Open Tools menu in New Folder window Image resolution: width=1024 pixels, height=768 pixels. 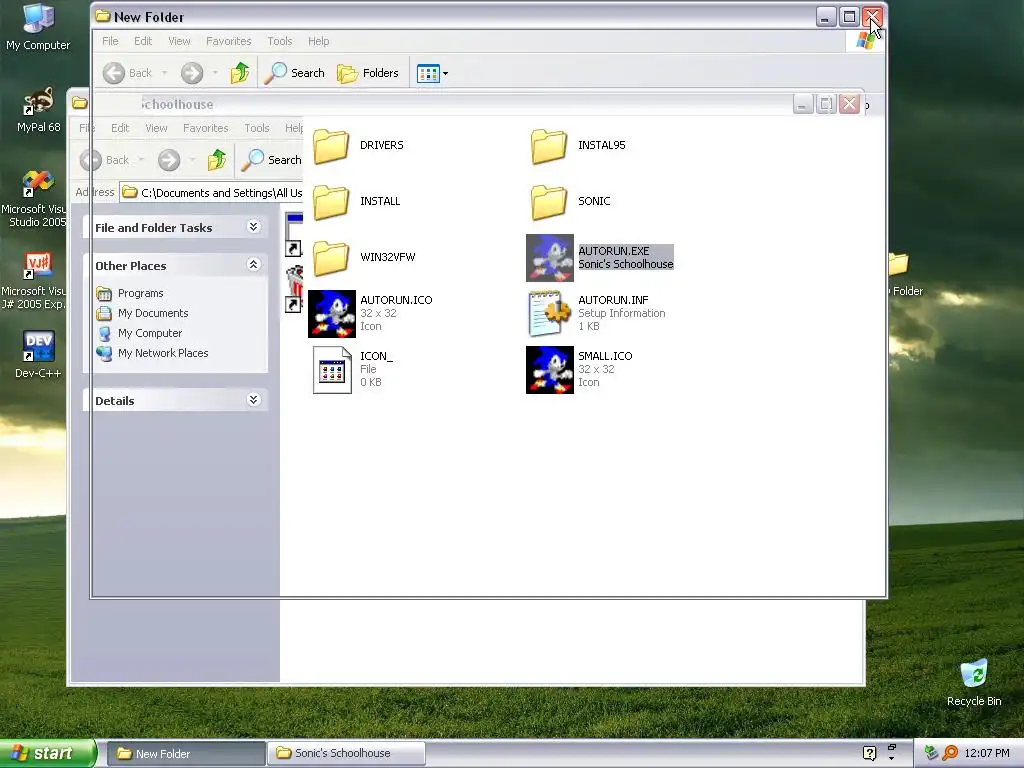click(280, 41)
